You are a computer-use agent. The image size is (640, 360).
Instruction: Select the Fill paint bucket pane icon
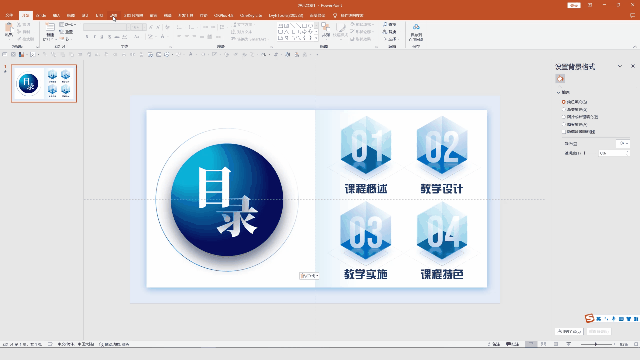tap(560, 78)
